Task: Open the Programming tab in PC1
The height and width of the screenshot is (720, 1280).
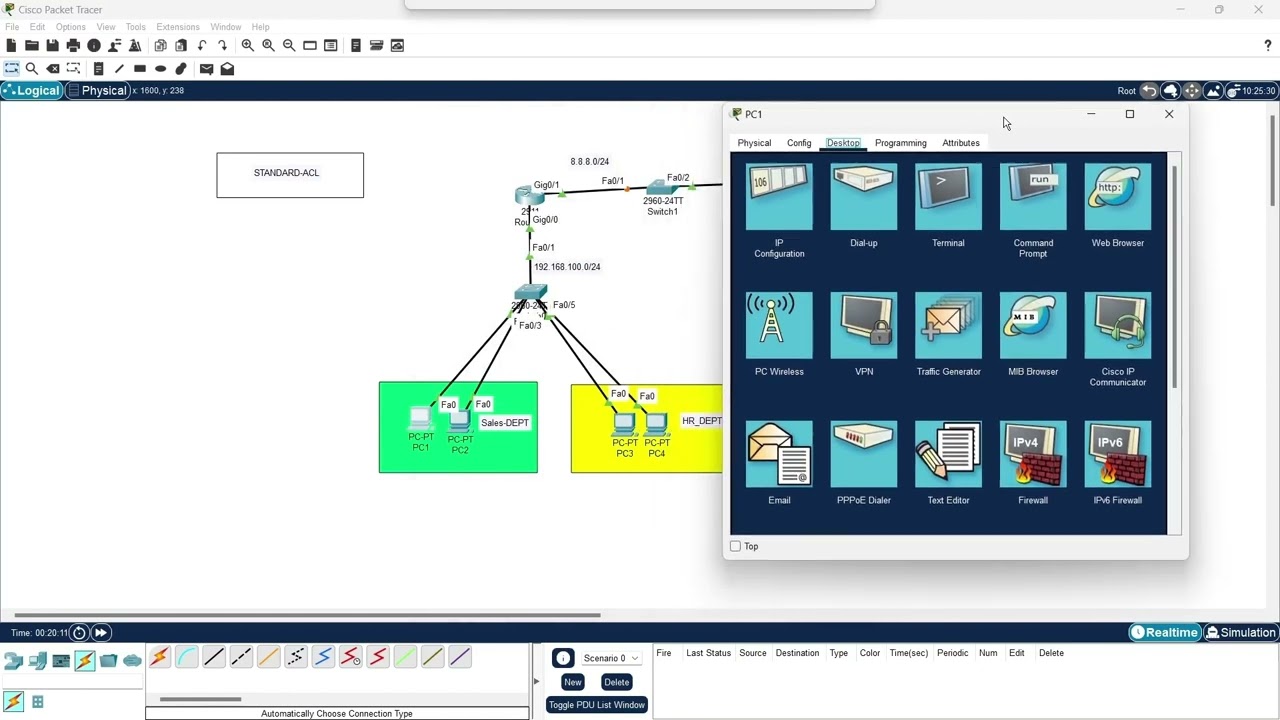Action: [x=900, y=143]
